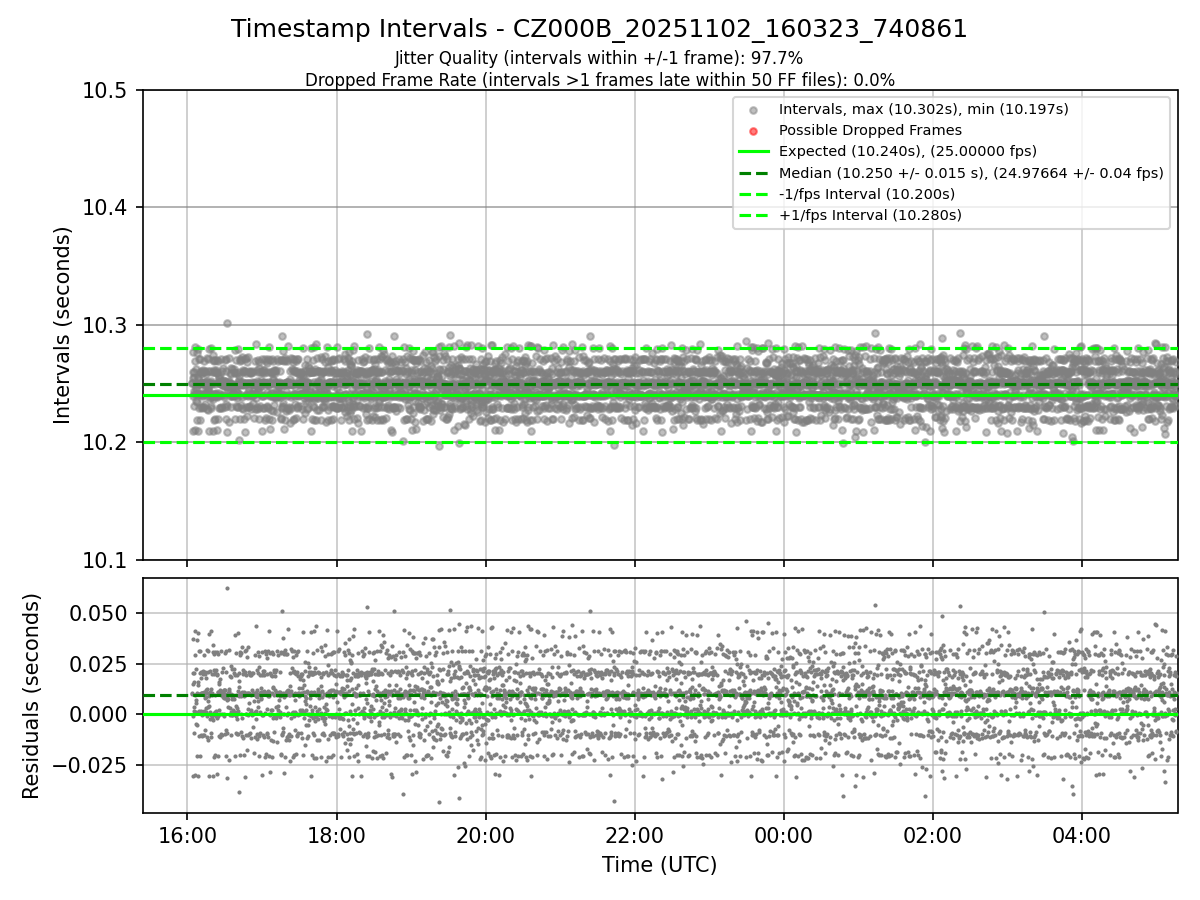Click the 0.000 tick label on residuals axis
Screen dimensions: 1200x900
[x=100, y=714]
